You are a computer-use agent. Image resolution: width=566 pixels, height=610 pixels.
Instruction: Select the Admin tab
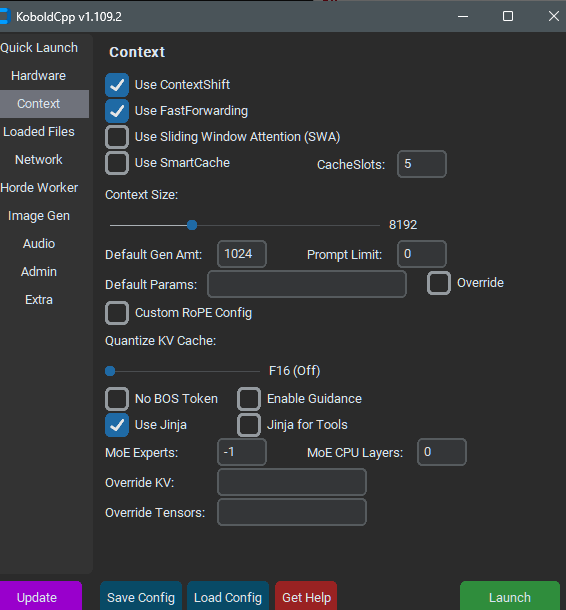tap(39, 272)
